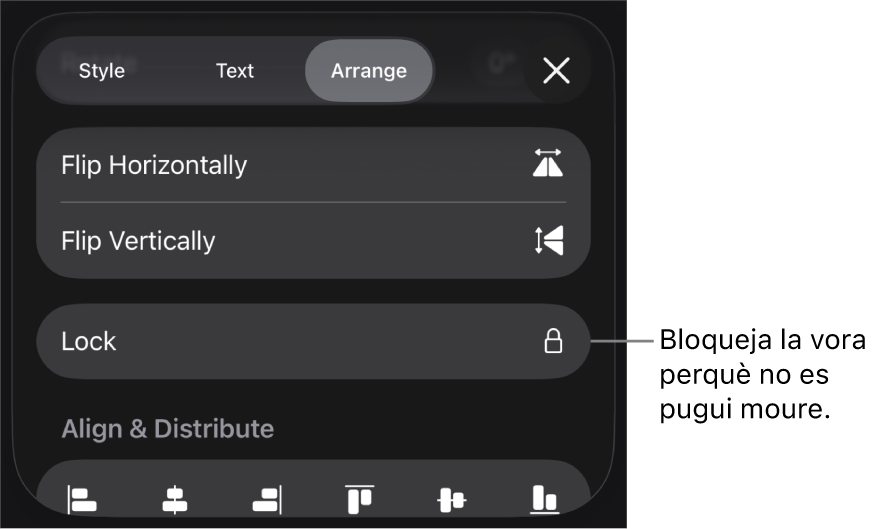Click the flip vertically arrows icon

pos(547,240)
